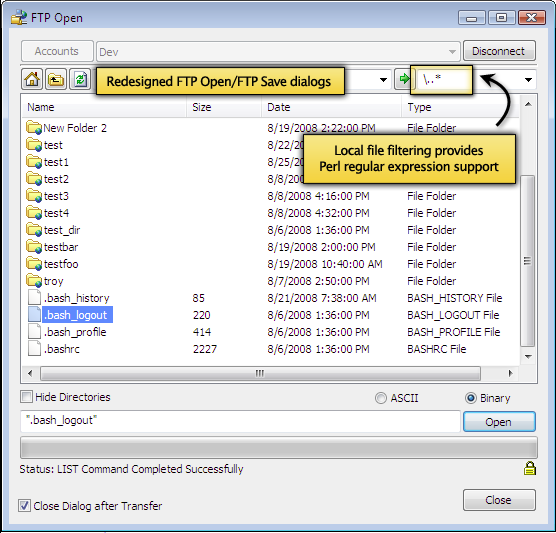Select the New Folder 2 folder icon
556x533 pixels.
click(34, 128)
